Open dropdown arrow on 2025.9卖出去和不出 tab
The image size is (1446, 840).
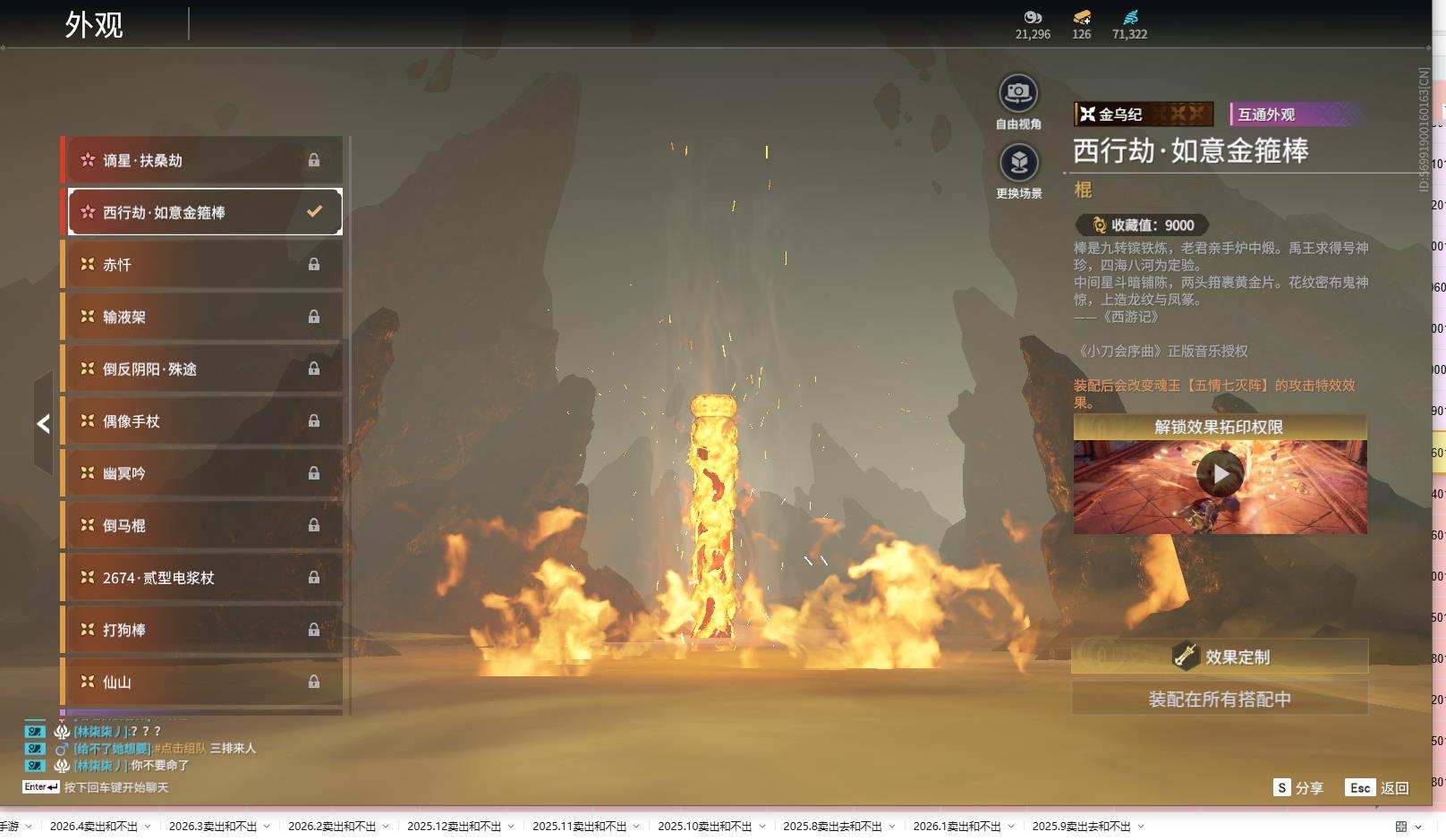pos(1141,826)
